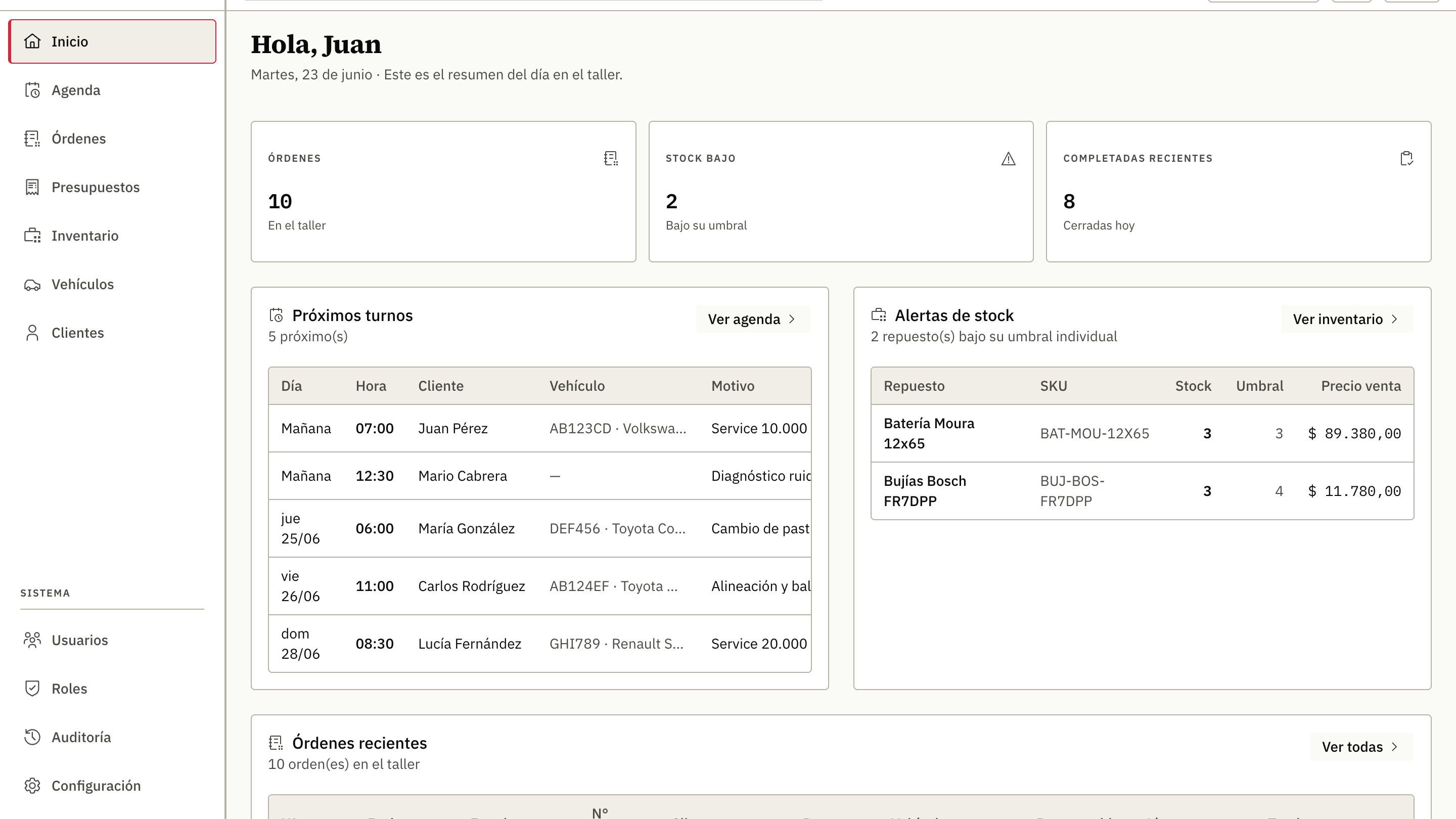Click the calendar icon next to Próximos turnos
This screenshot has width=1456, height=819.
(277, 315)
